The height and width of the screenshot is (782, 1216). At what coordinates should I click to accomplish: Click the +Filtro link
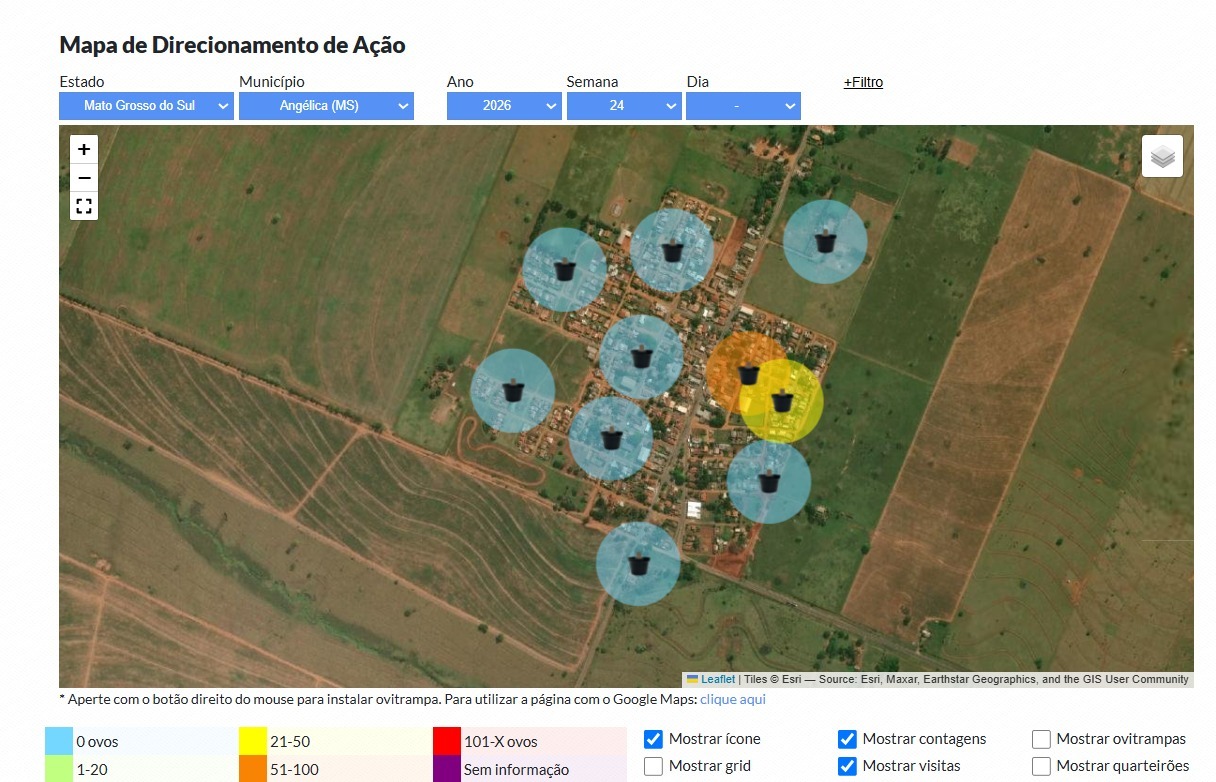(x=863, y=82)
